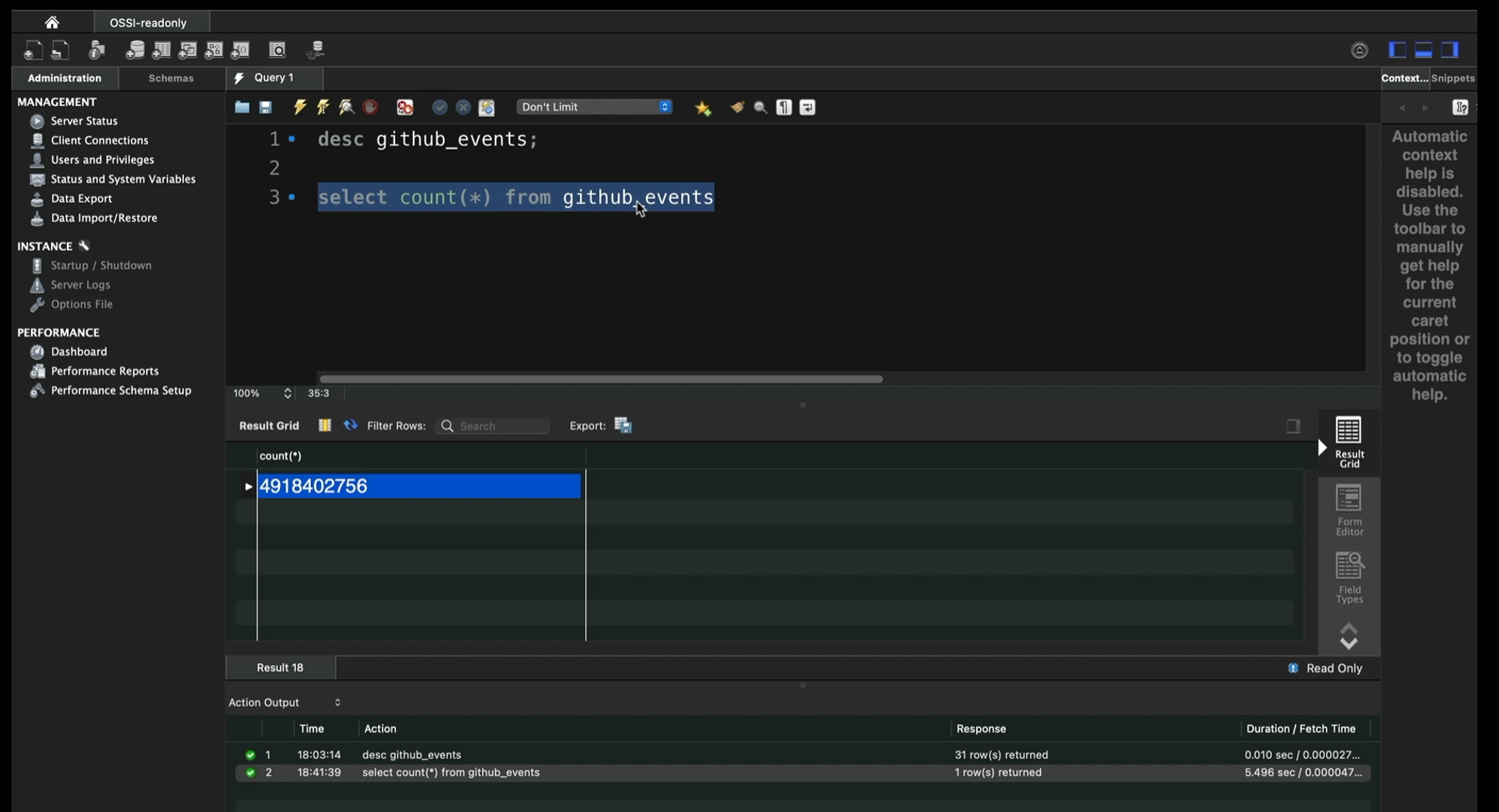This screenshot has width=1499, height=812.
Task: Open Options File
Action: 81,304
